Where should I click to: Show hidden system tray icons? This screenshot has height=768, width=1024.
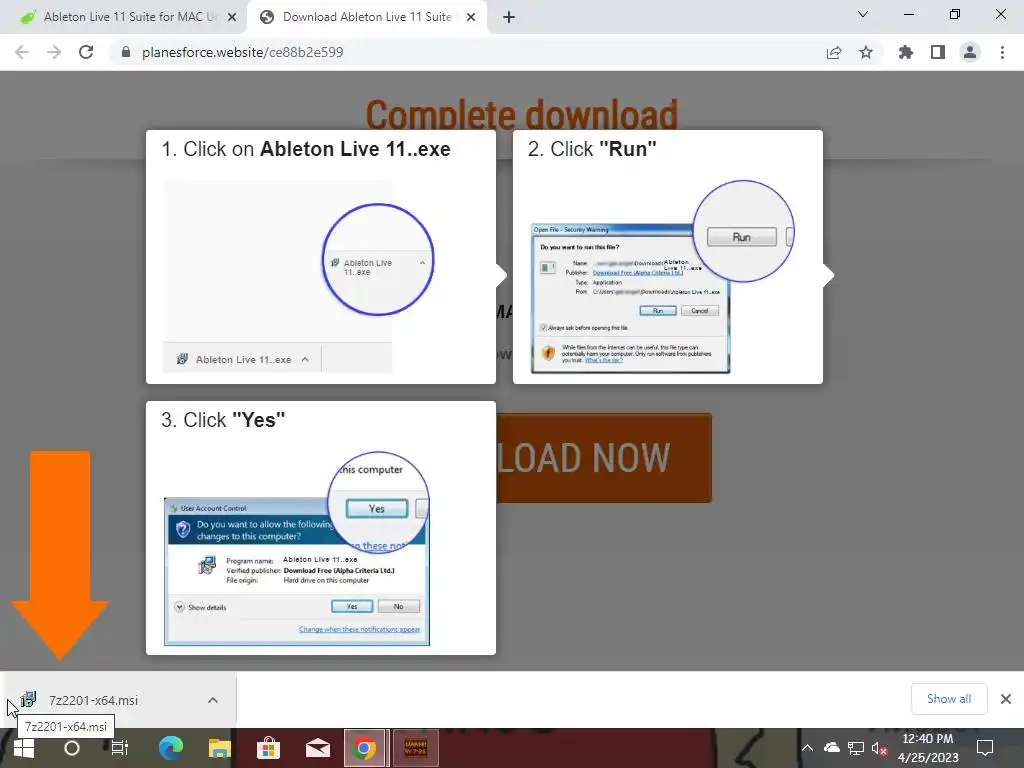pyautogui.click(x=807, y=748)
